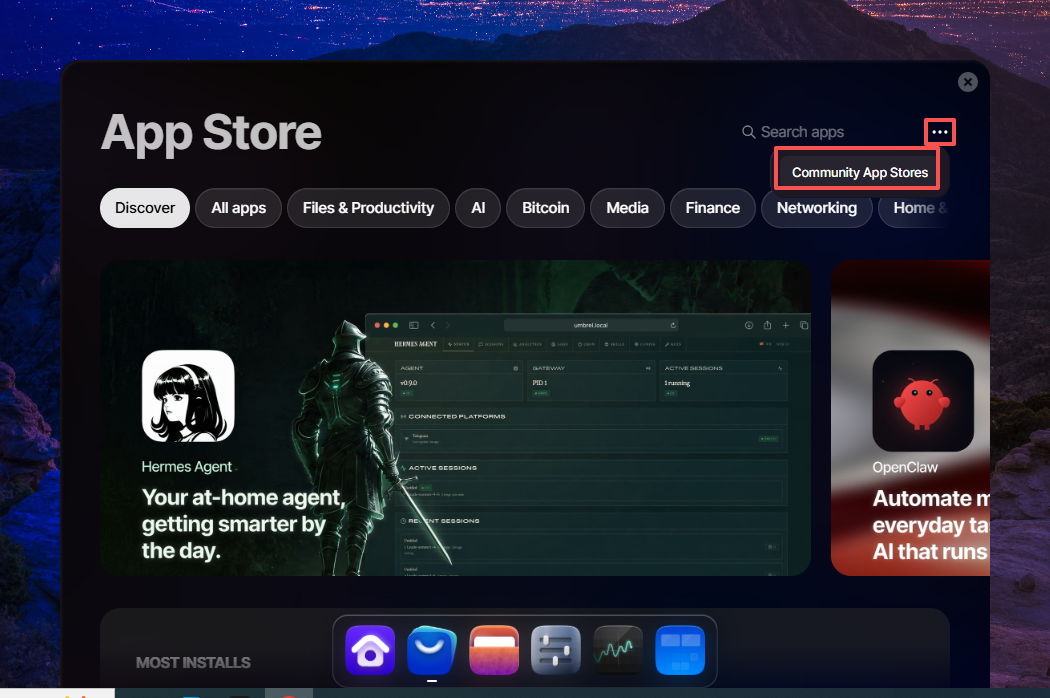The height and width of the screenshot is (698, 1050).
Task: Click the search magnifier icon
Action: coord(748,132)
